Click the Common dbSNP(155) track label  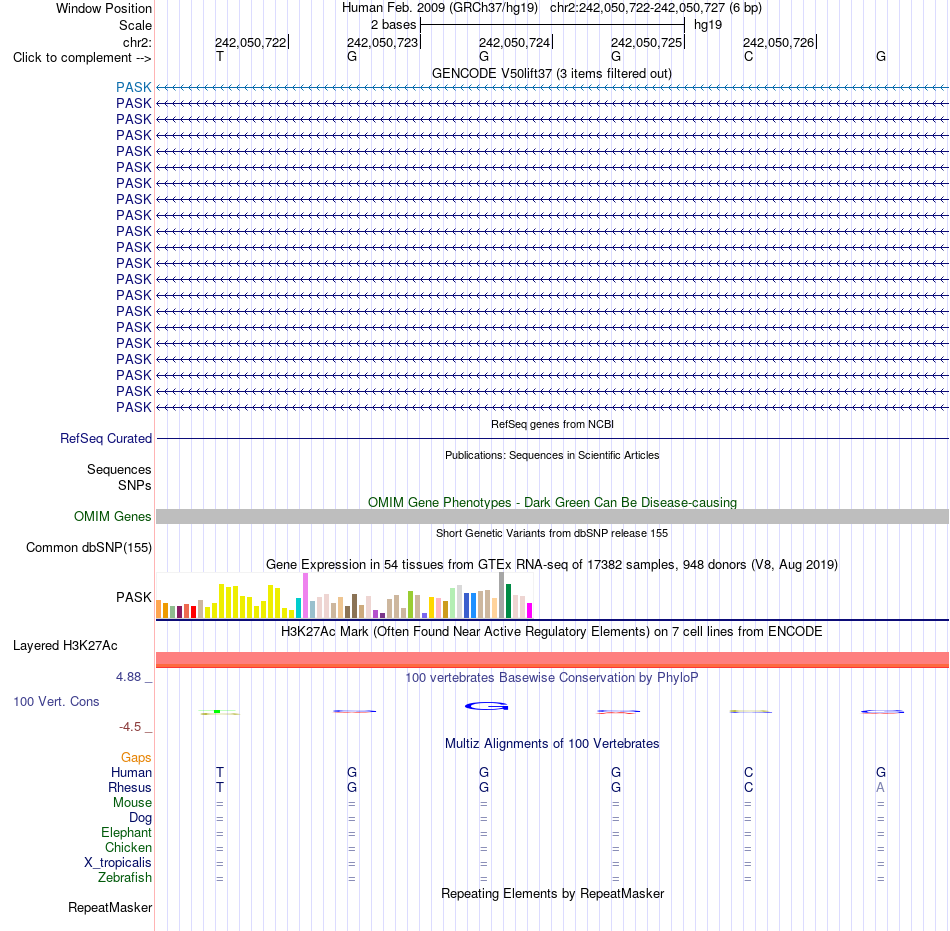pyautogui.click(x=89, y=548)
